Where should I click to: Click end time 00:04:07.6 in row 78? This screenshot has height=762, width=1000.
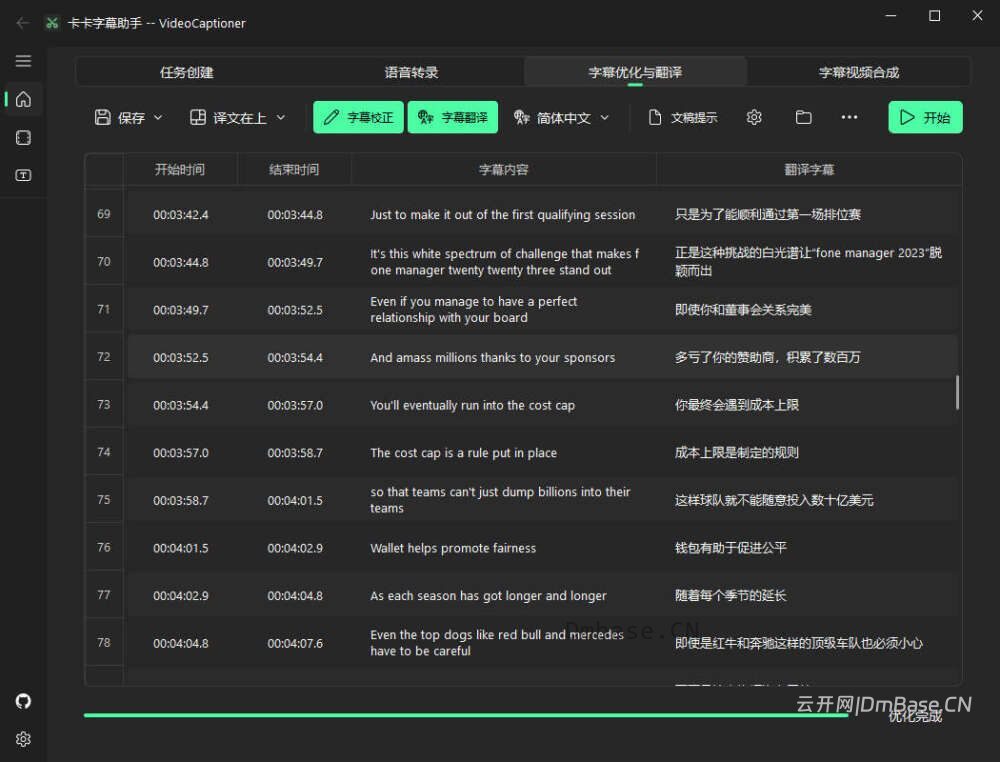[295, 643]
